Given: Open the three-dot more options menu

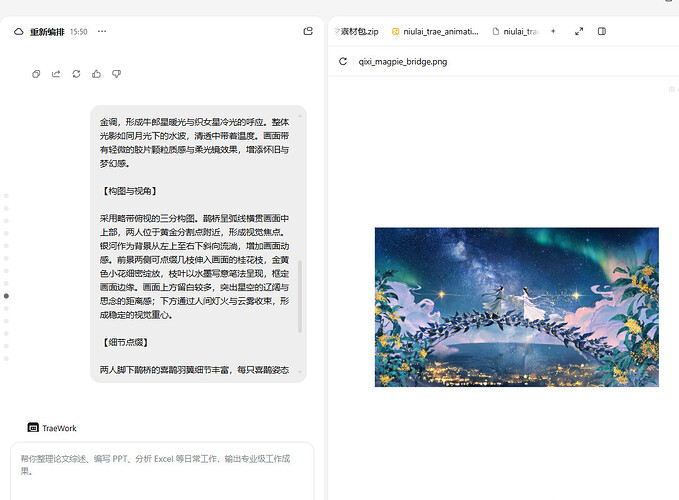Looking at the screenshot, I should coord(102,31).
